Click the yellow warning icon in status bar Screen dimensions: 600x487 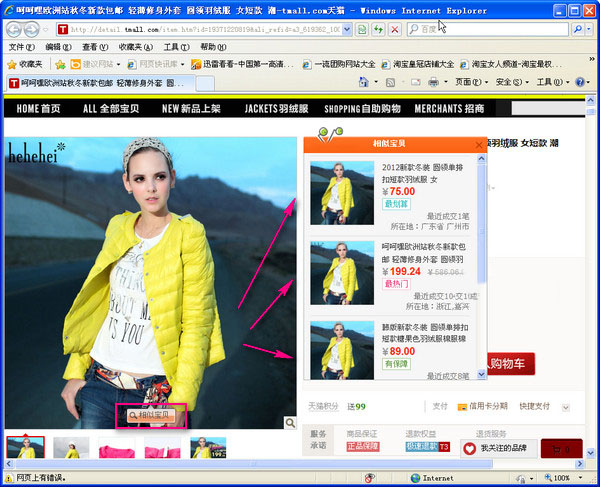click(8, 478)
